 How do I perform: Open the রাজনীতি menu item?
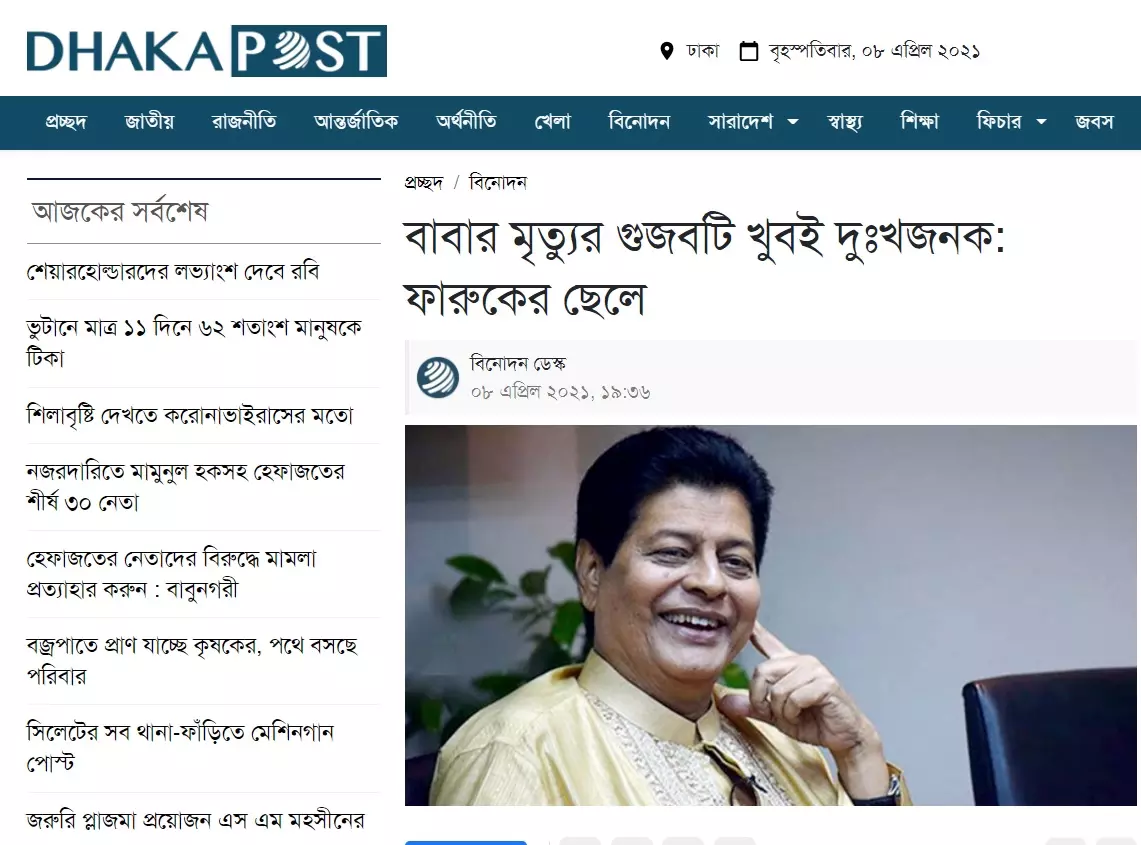click(x=244, y=122)
